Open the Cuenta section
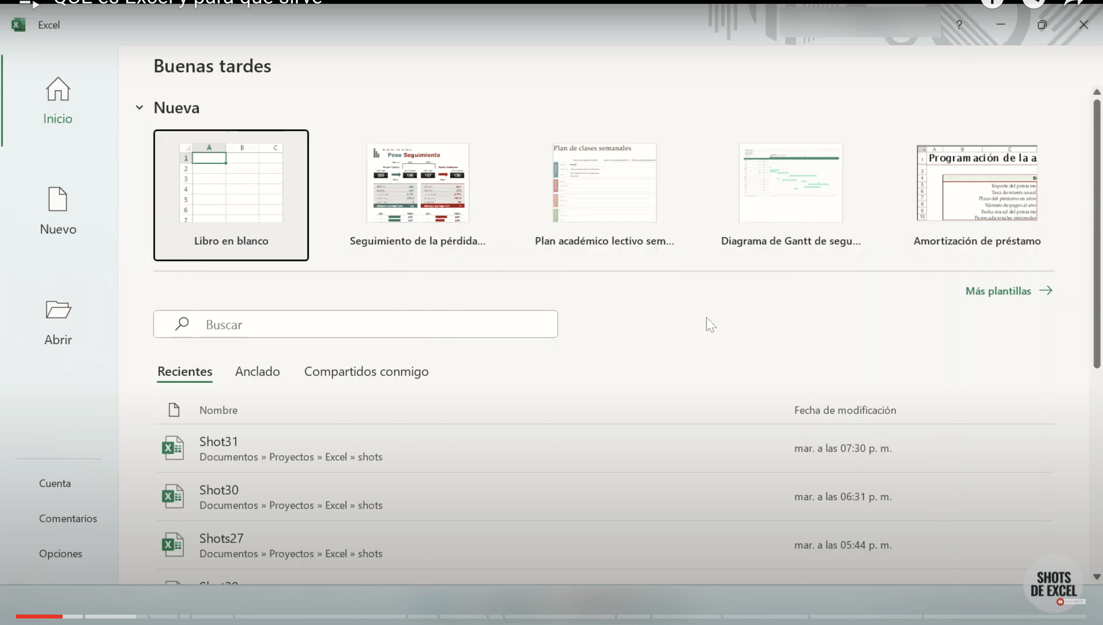The width and height of the screenshot is (1103, 625). click(x=55, y=483)
